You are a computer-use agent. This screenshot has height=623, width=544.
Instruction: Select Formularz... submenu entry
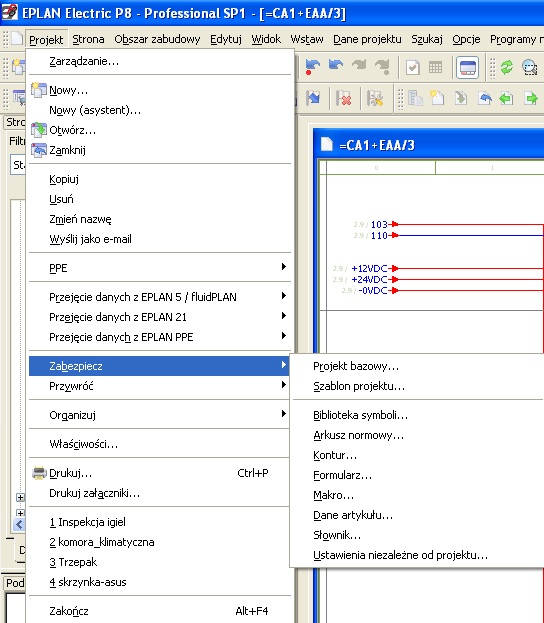[x=418, y=475]
